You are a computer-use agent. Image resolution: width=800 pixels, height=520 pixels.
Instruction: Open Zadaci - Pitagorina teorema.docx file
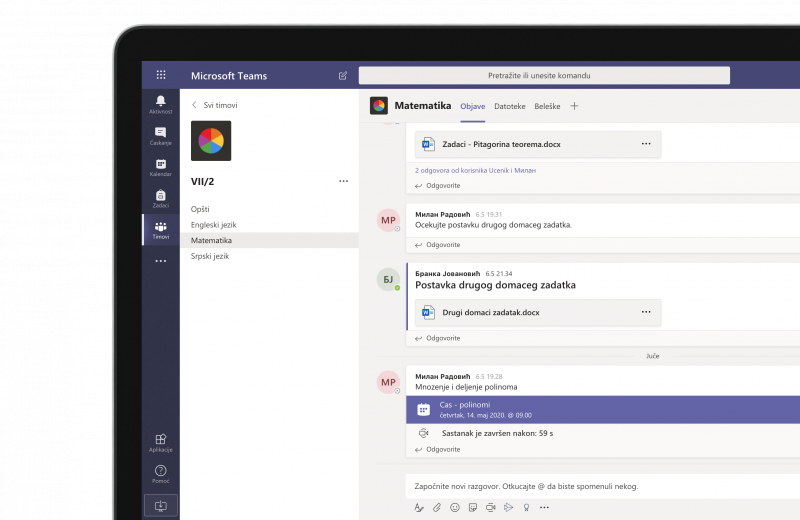coord(538,144)
